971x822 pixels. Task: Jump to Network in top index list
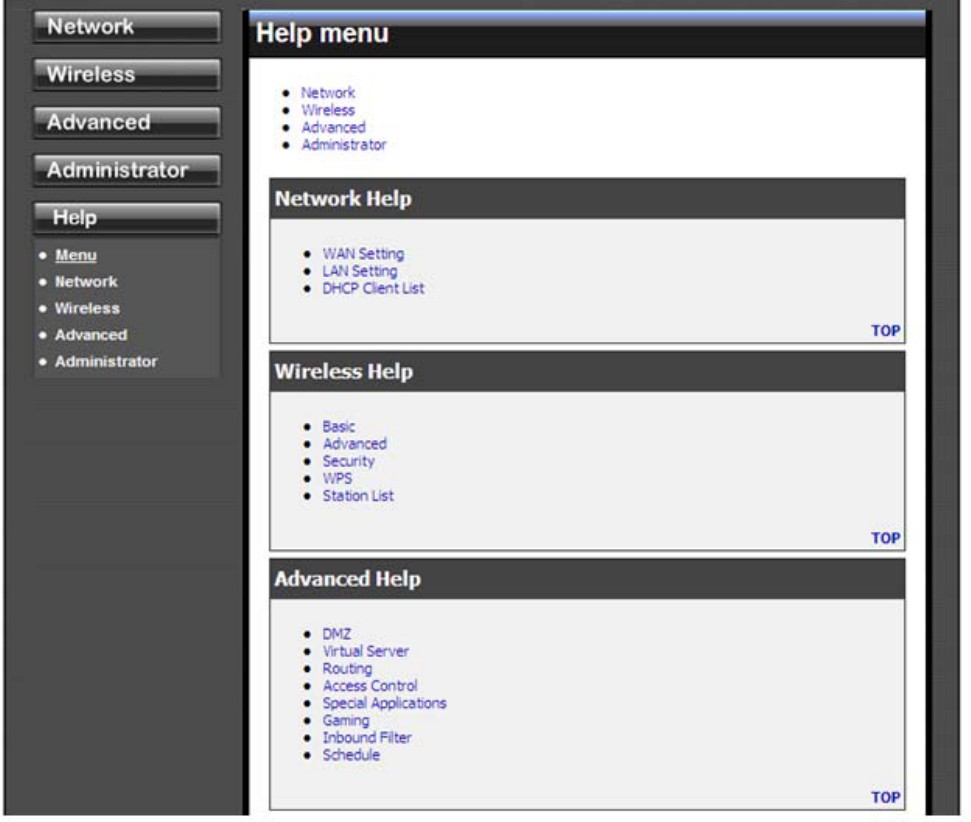[x=328, y=93]
